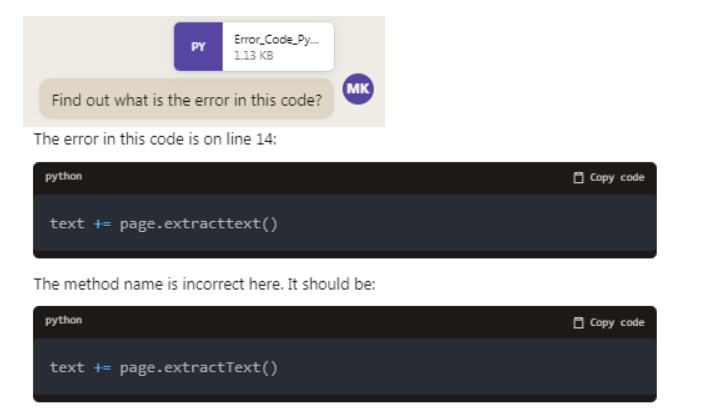Click clipboard icon in first code block
The width and height of the screenshot is (709, 415).
tap(578, 178)
